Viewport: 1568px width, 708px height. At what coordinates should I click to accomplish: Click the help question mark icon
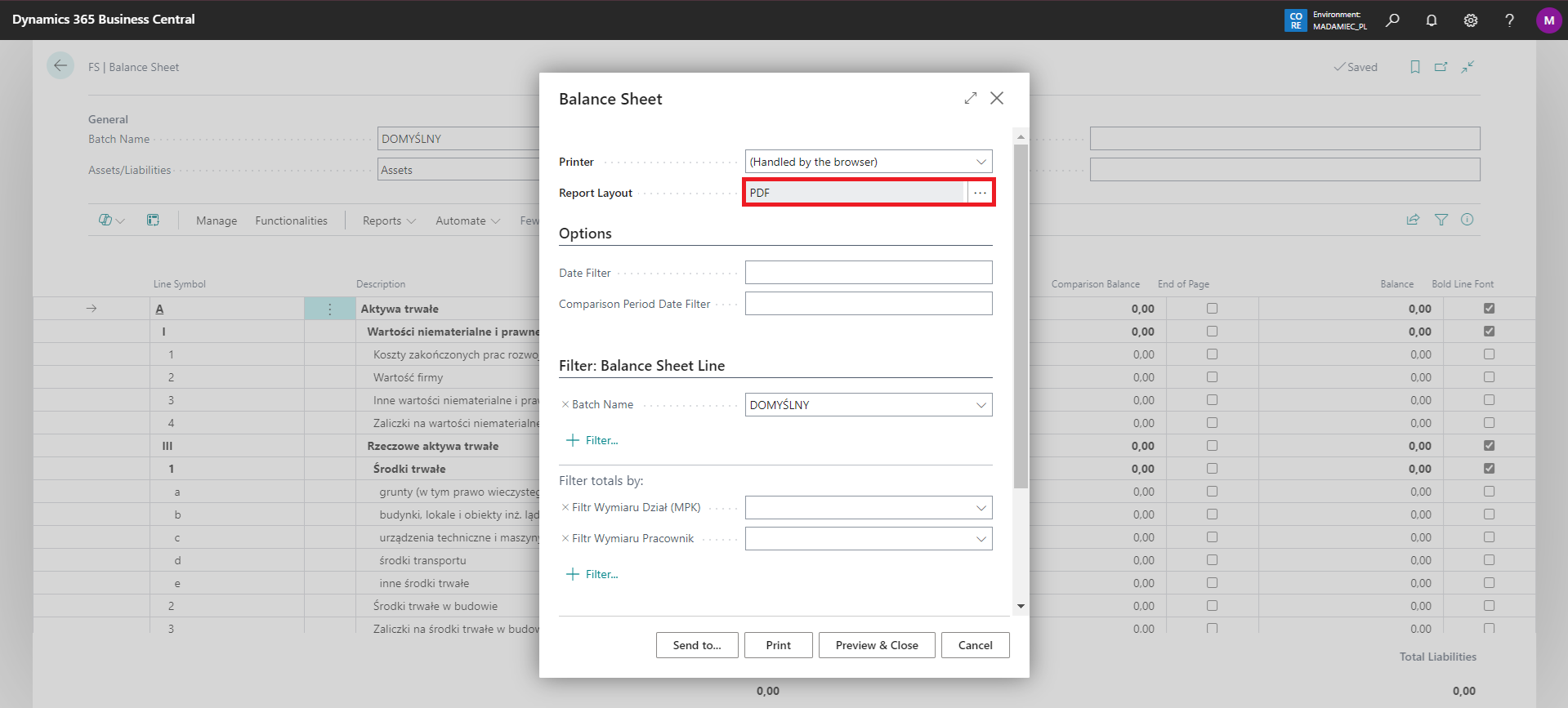coord(1509,20)
